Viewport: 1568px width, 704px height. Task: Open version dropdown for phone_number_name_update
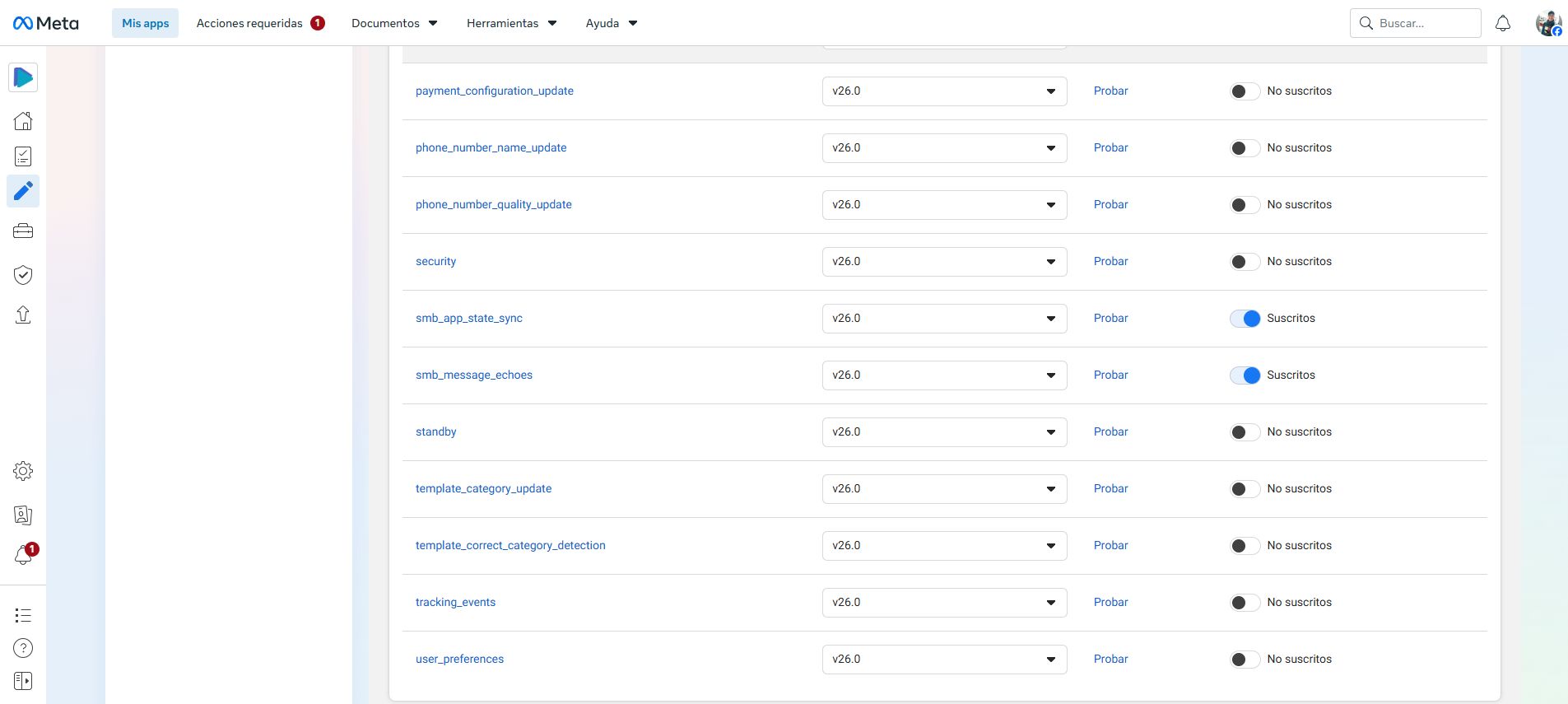point(944,148)
